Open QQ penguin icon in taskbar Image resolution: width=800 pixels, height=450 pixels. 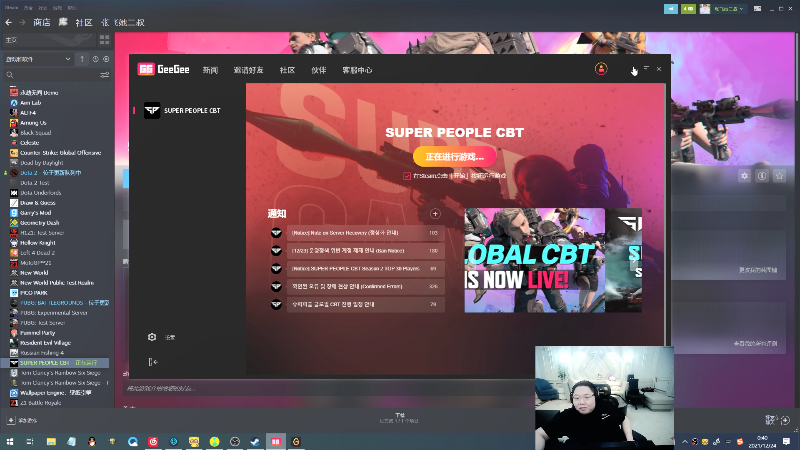(92, 441)
